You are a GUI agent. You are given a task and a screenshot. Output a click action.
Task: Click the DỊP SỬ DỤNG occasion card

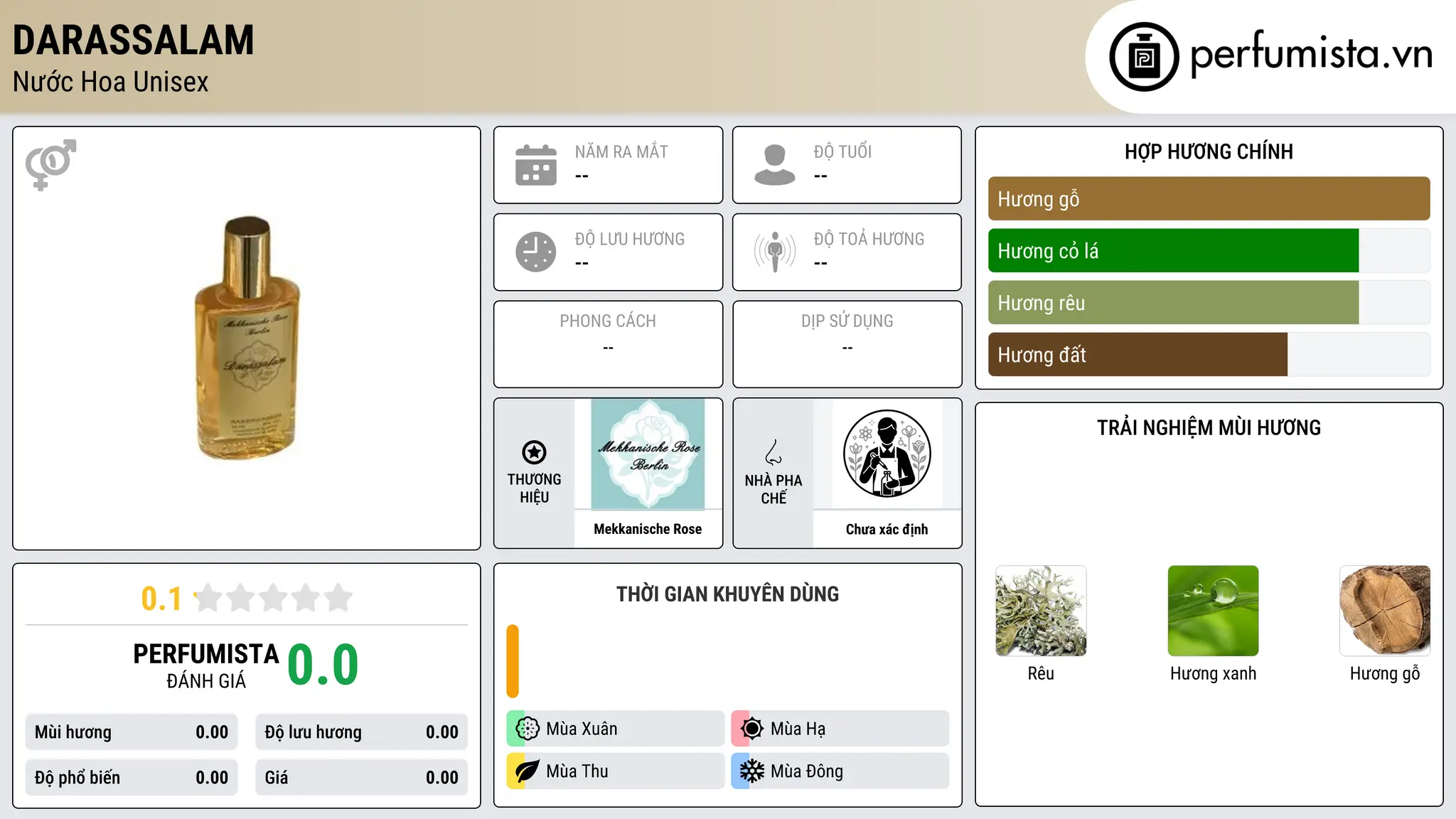847,344
